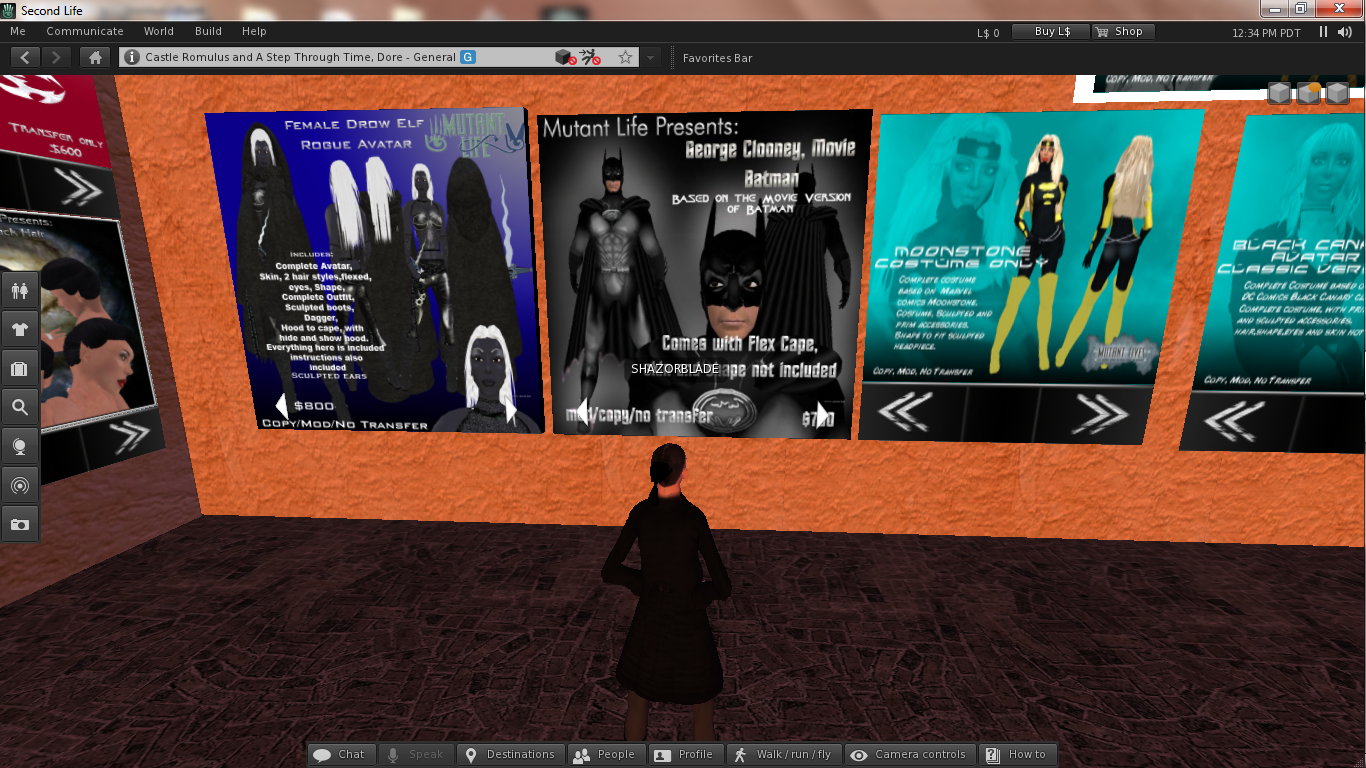
Task: Click the George Clooney Movie Batman poster
Action: [704, 274]
